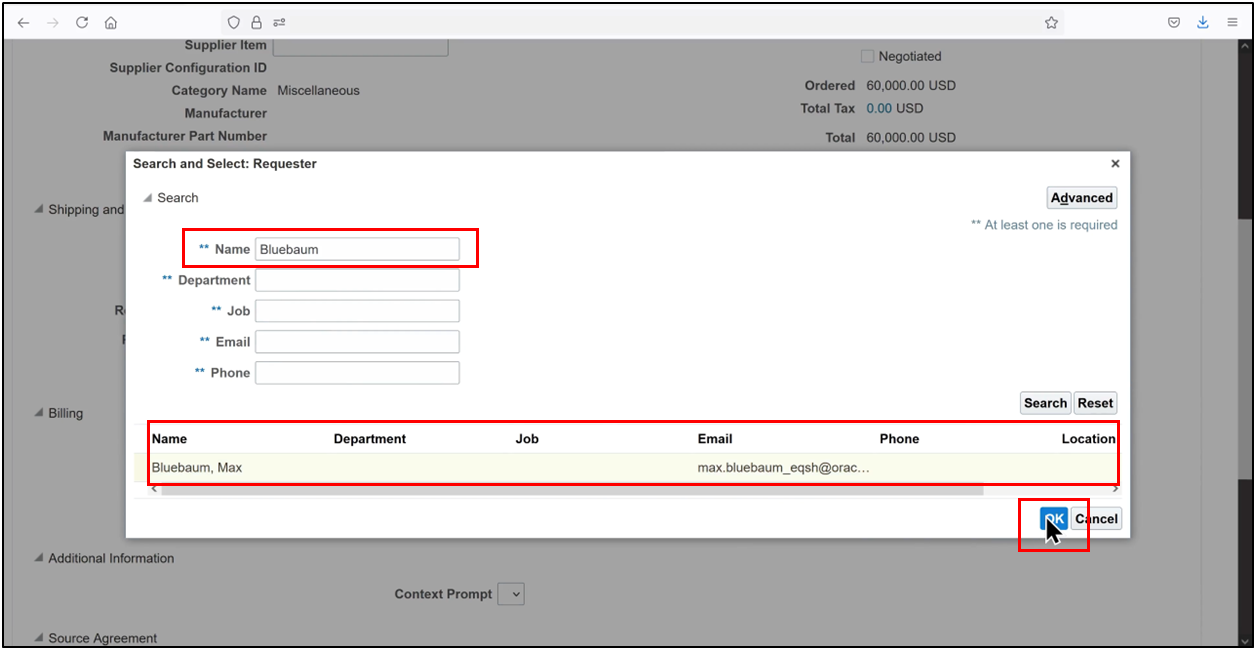The width and height of the screenshot is (1256, 652).
Task: Click the Search button in the dialog
Action: [1044, 402]
